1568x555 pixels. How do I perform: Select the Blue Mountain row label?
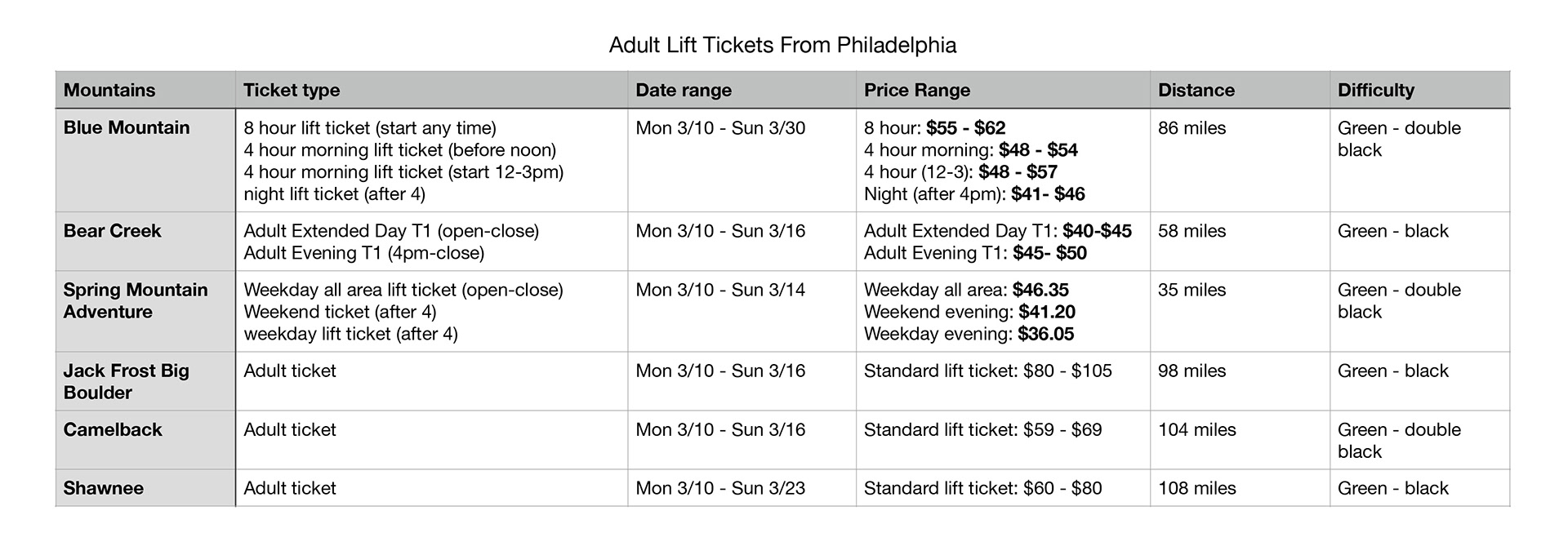click(x=145, y=160)
